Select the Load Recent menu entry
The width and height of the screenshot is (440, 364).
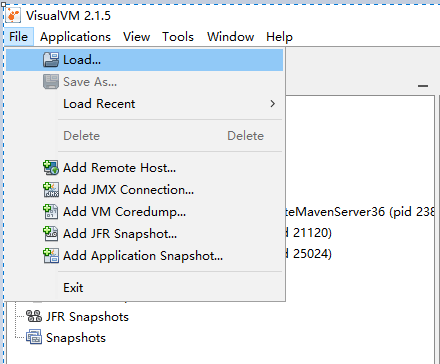click(144, 104)
